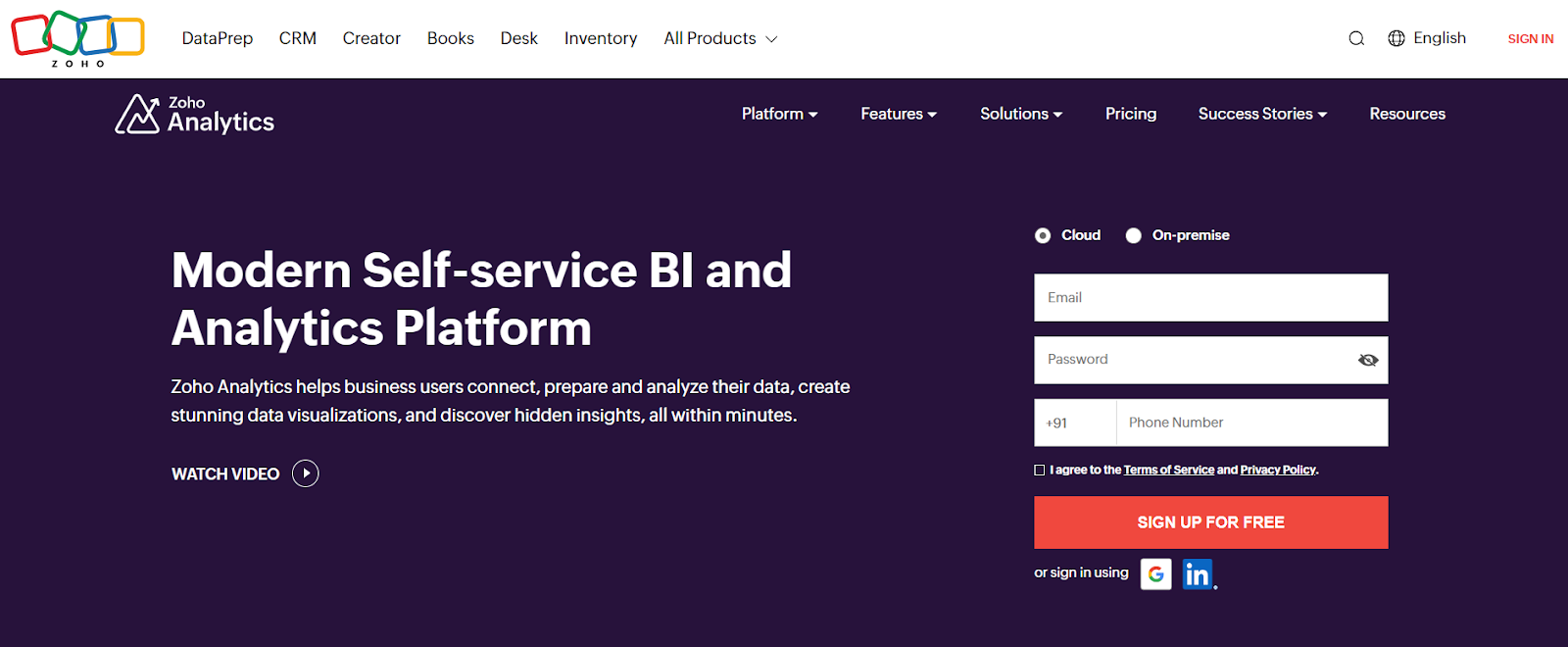Play the Watch Video circle icon

pyautogui.click(x=306, y=473)
